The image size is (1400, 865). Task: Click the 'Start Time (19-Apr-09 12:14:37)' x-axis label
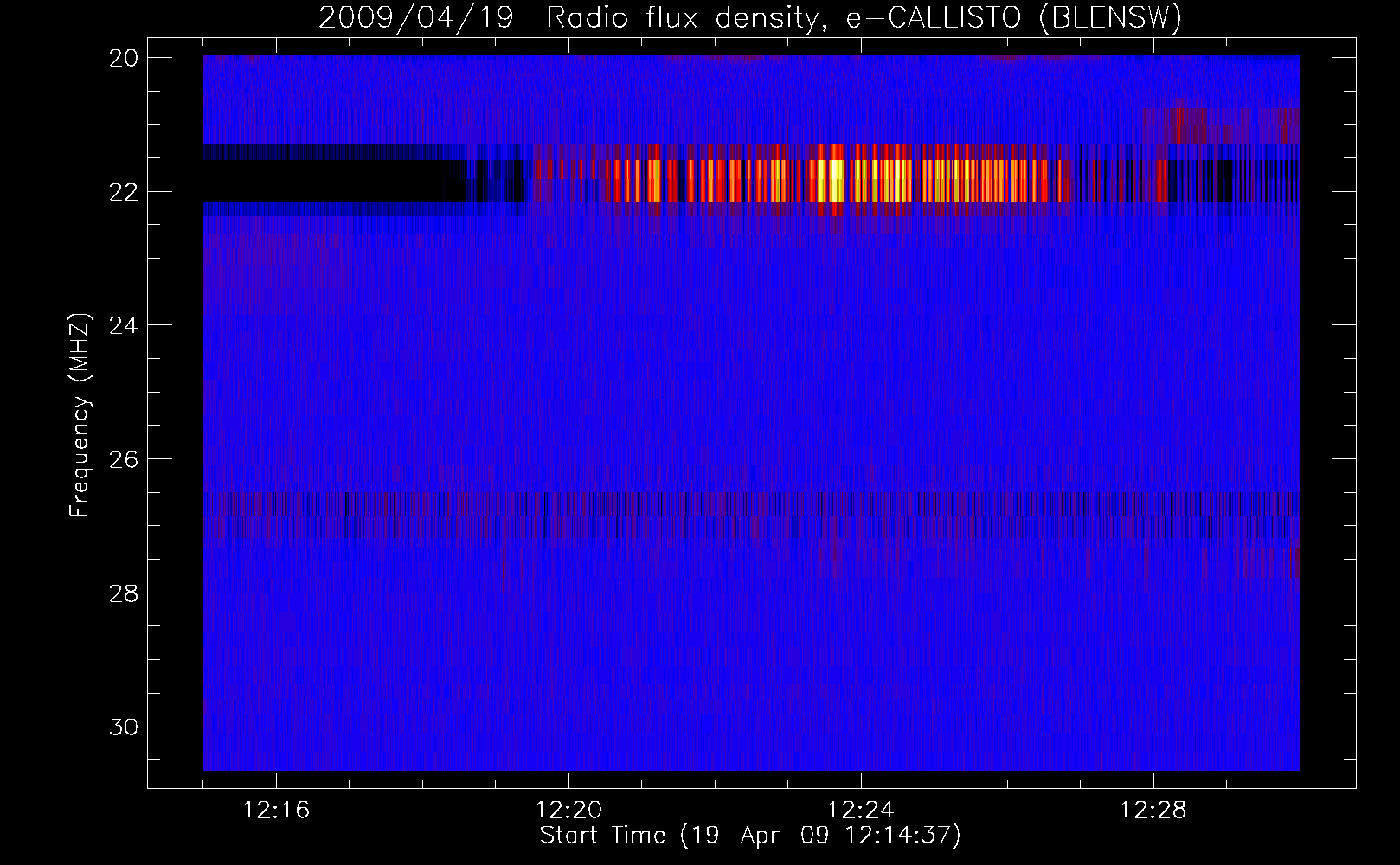pos(750,836)
